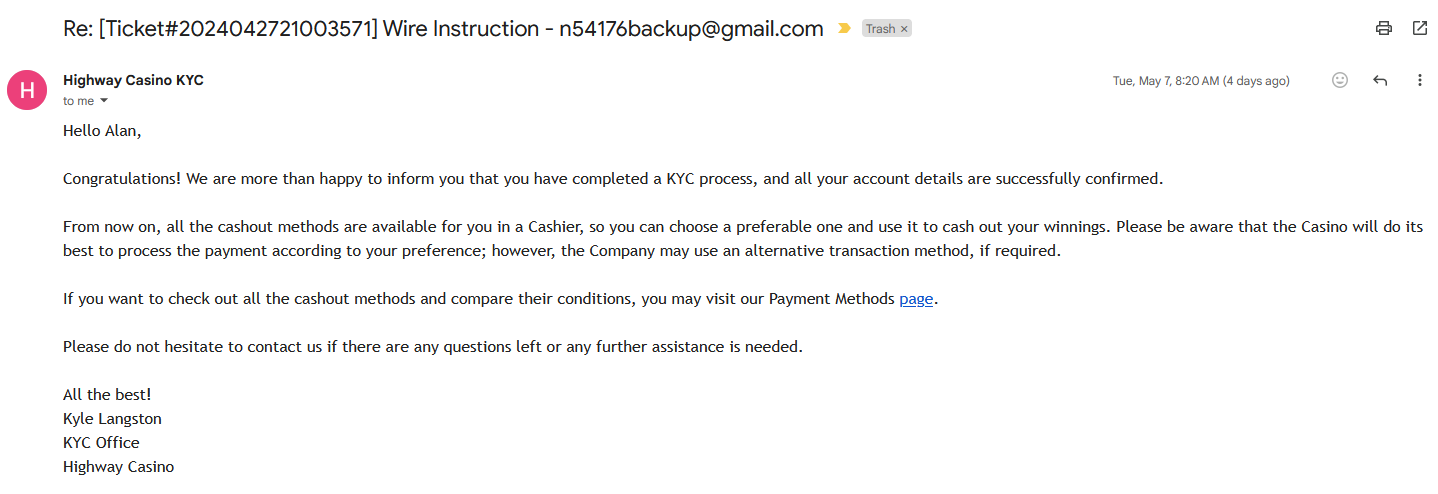Click the Print all printer icon

pyautogui.click(x=1384, y=28)
